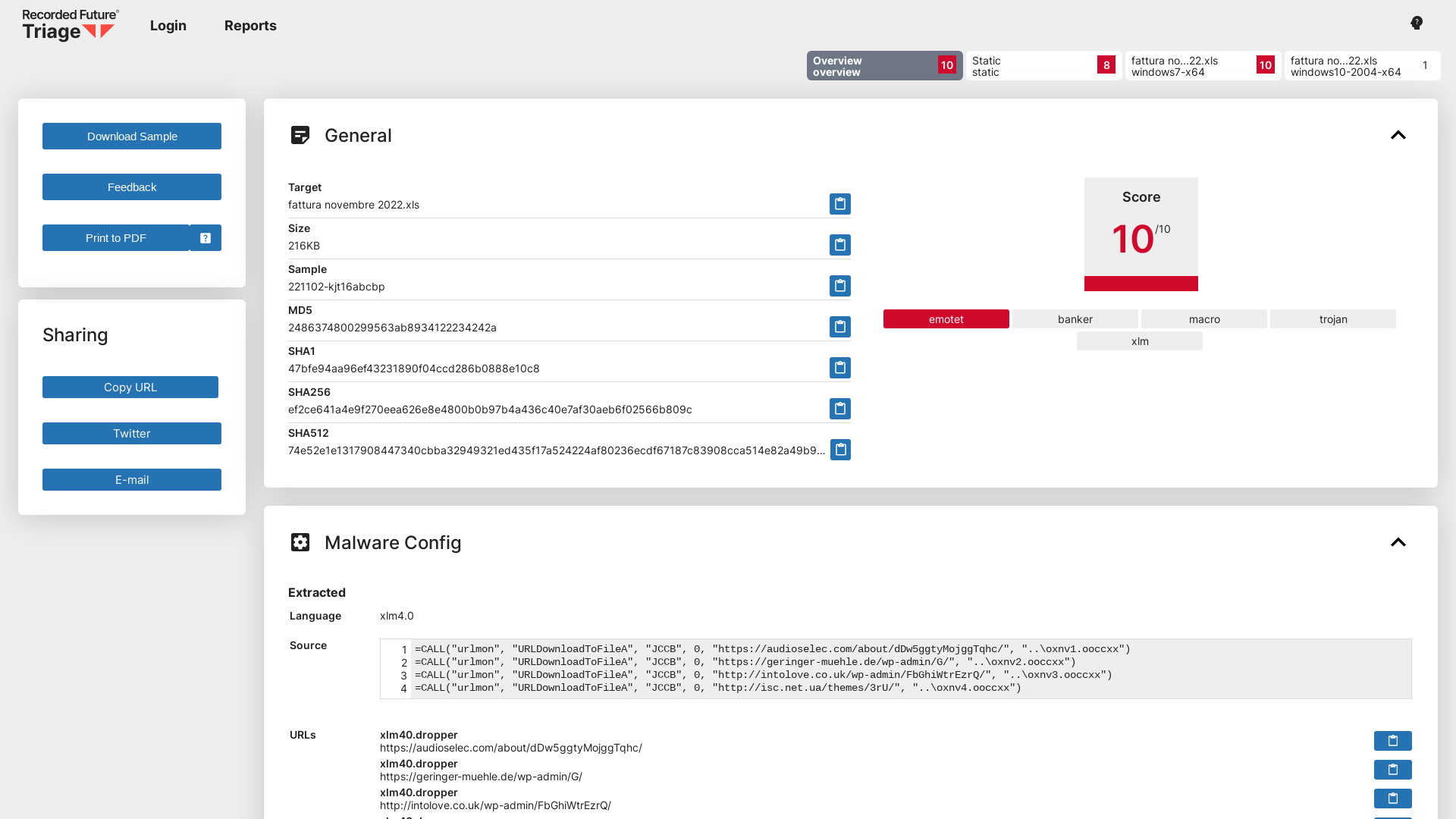Copy the SHA512 hash to clipboard

click(839, 450)
